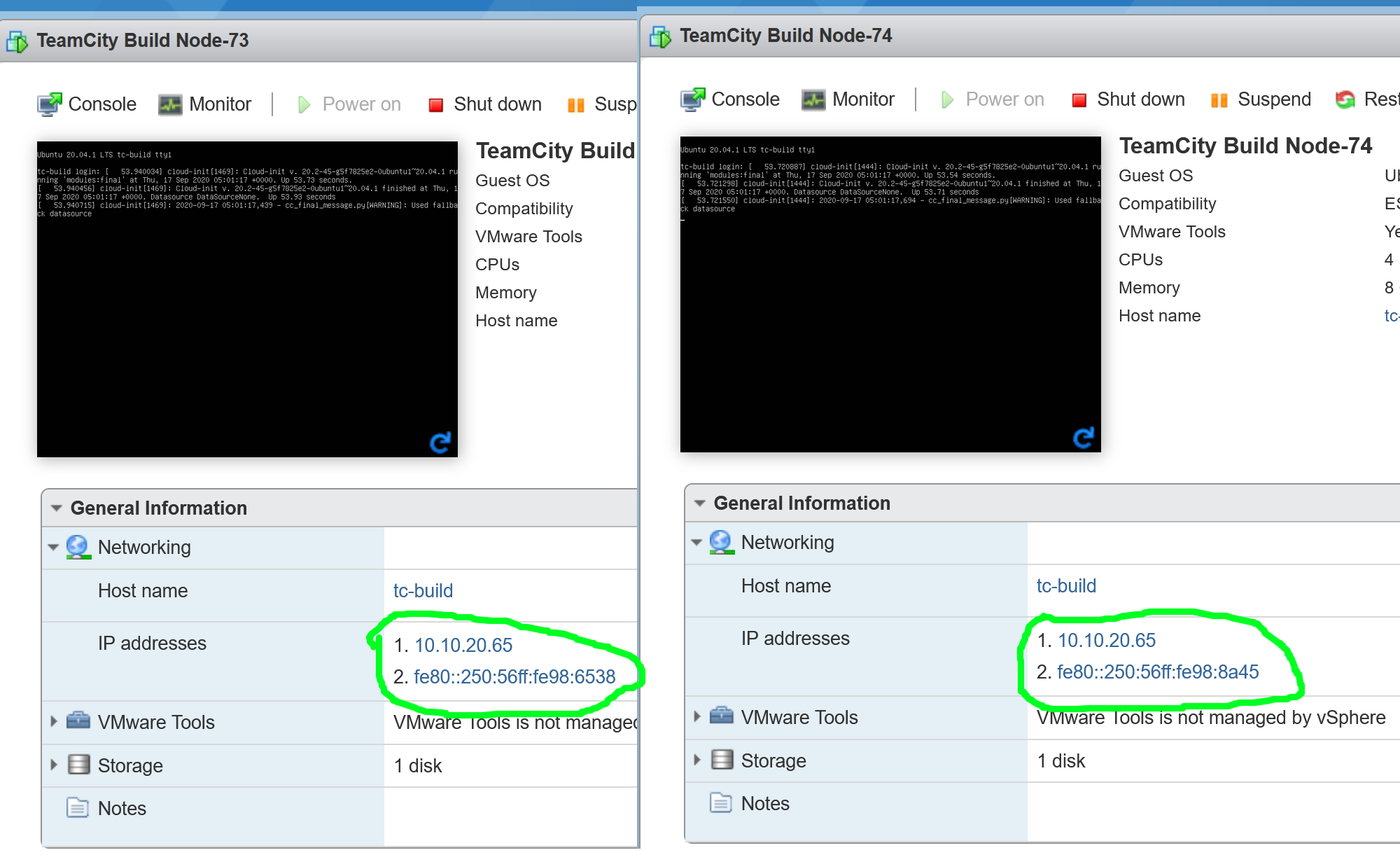Screen dimensions: 1400x862
Task: Click Power on in Node-74 window
Action: pyautogui.click(x=992, y=99)
